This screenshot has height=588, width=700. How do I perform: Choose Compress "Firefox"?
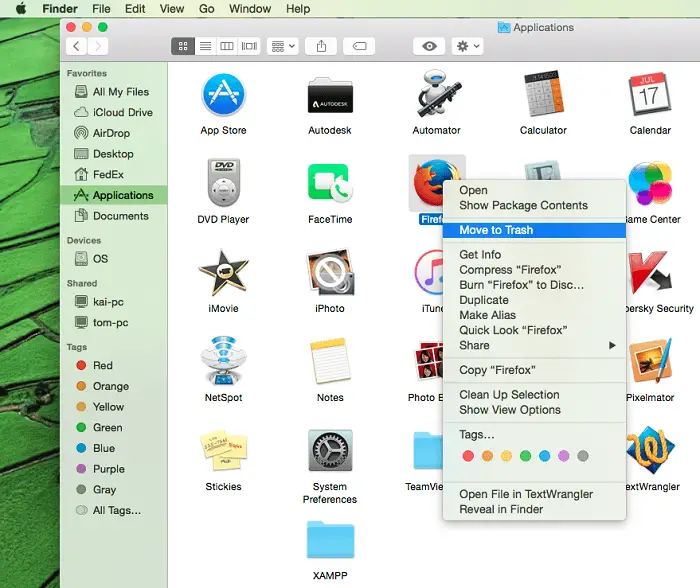point(534,270)
